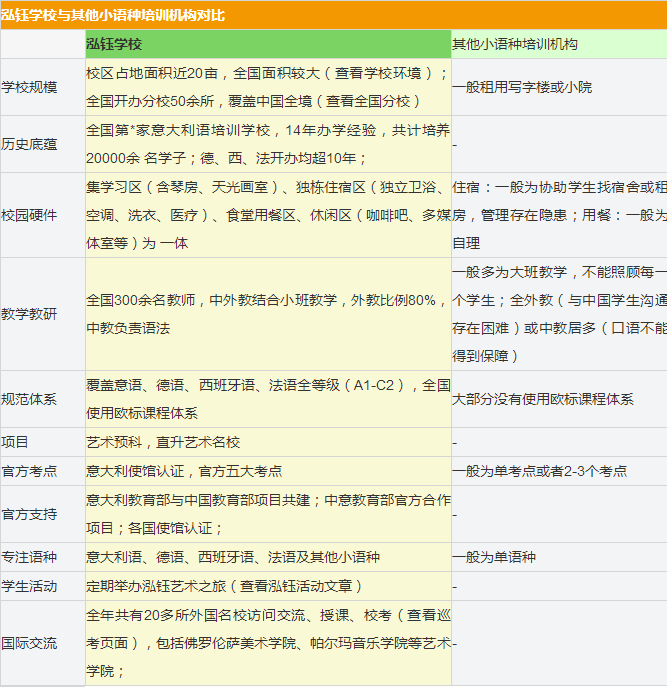Click the '学生活动' row label
The width and height of the screenshot is (667, 688).
point(29,586)
